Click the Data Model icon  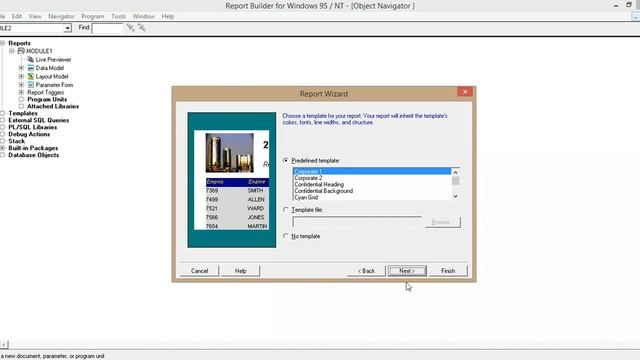coord(31,68)
